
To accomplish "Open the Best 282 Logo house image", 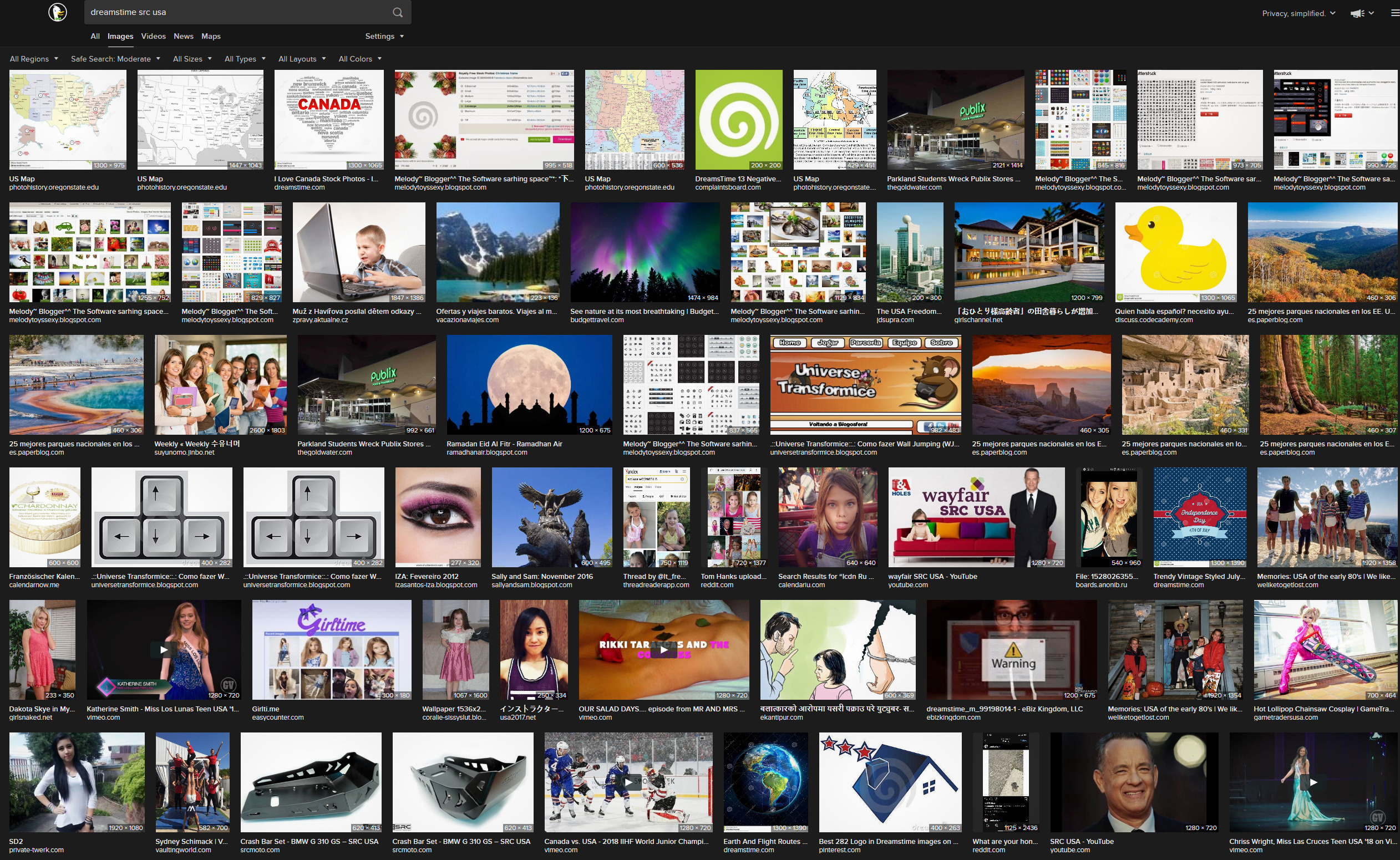I will pyautogui.click(x=890, y=782).
